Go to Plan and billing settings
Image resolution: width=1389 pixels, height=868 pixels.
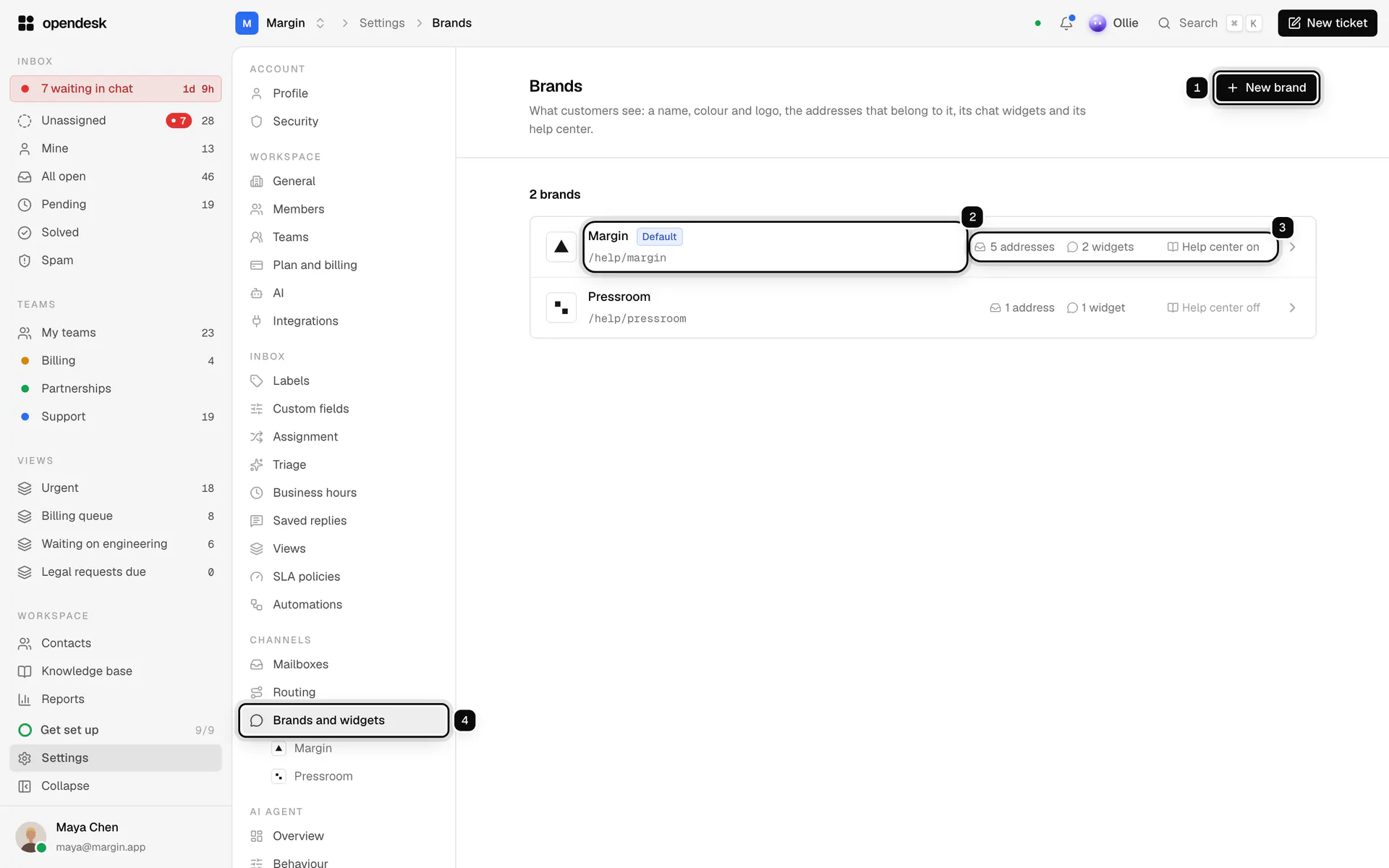pyautogui.click(x=344, y=265)
